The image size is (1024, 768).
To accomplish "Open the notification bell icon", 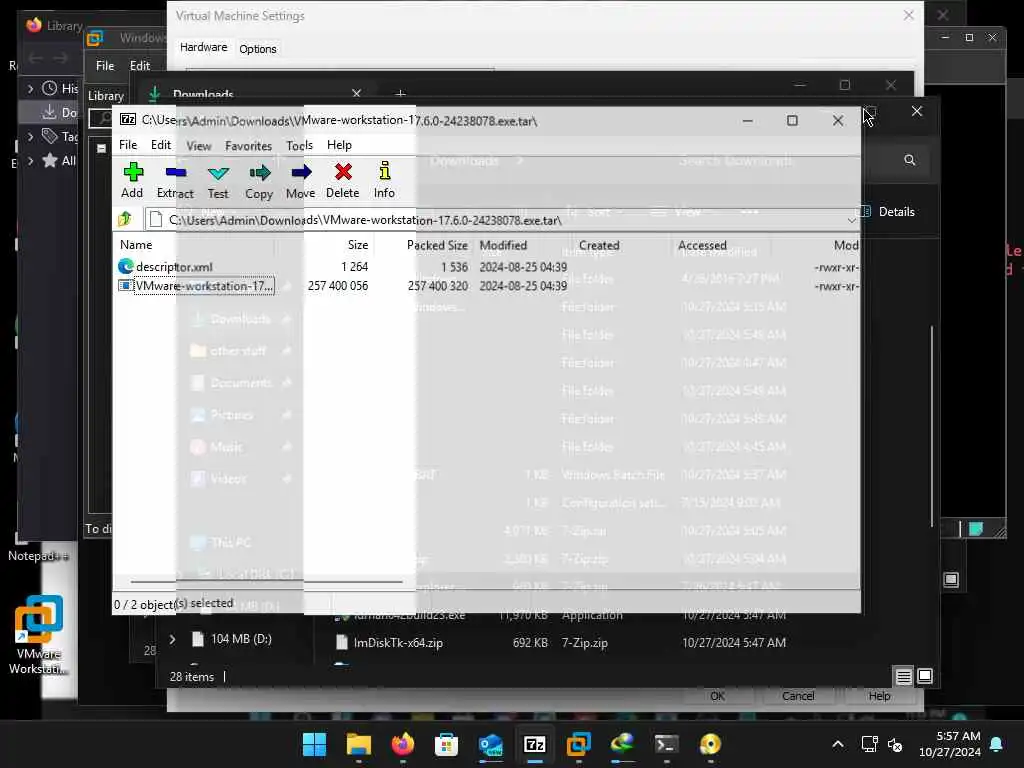I will tap(997, 744).
